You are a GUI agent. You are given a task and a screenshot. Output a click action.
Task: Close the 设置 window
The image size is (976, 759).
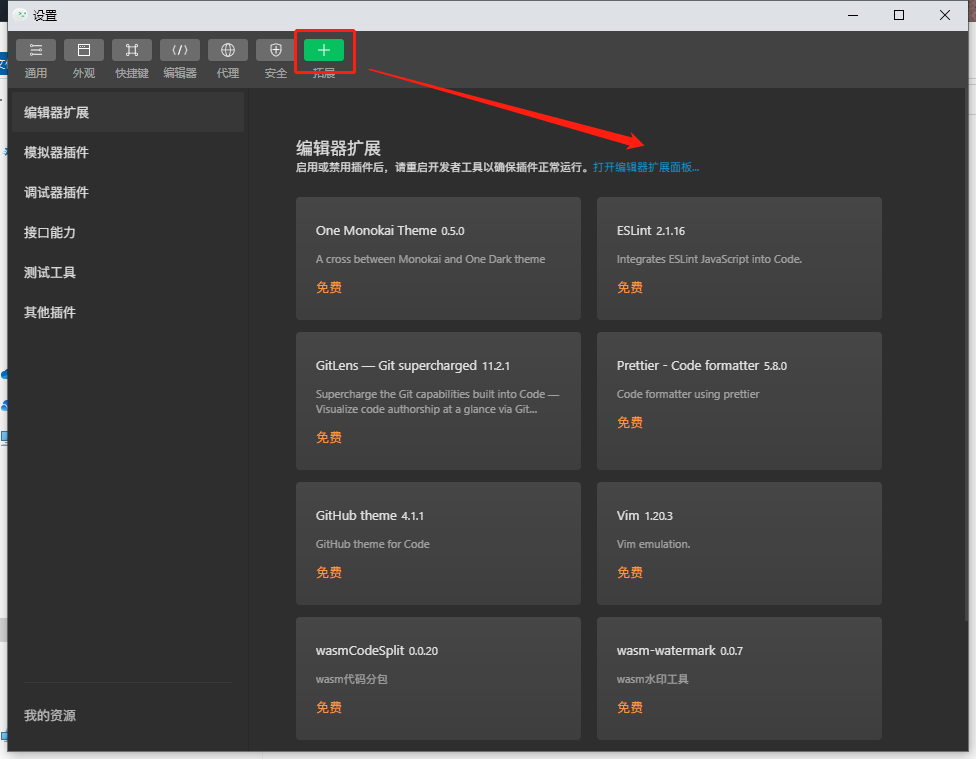tap(945, 15)
